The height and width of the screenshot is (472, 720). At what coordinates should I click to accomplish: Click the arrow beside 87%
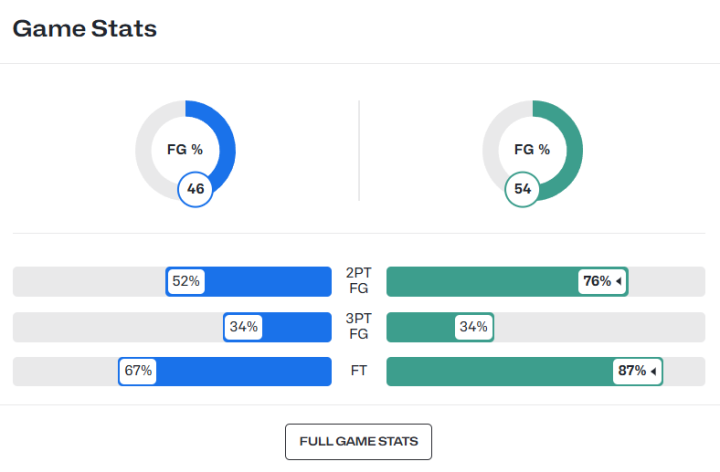pyautogui.click(x=653, y=371)
